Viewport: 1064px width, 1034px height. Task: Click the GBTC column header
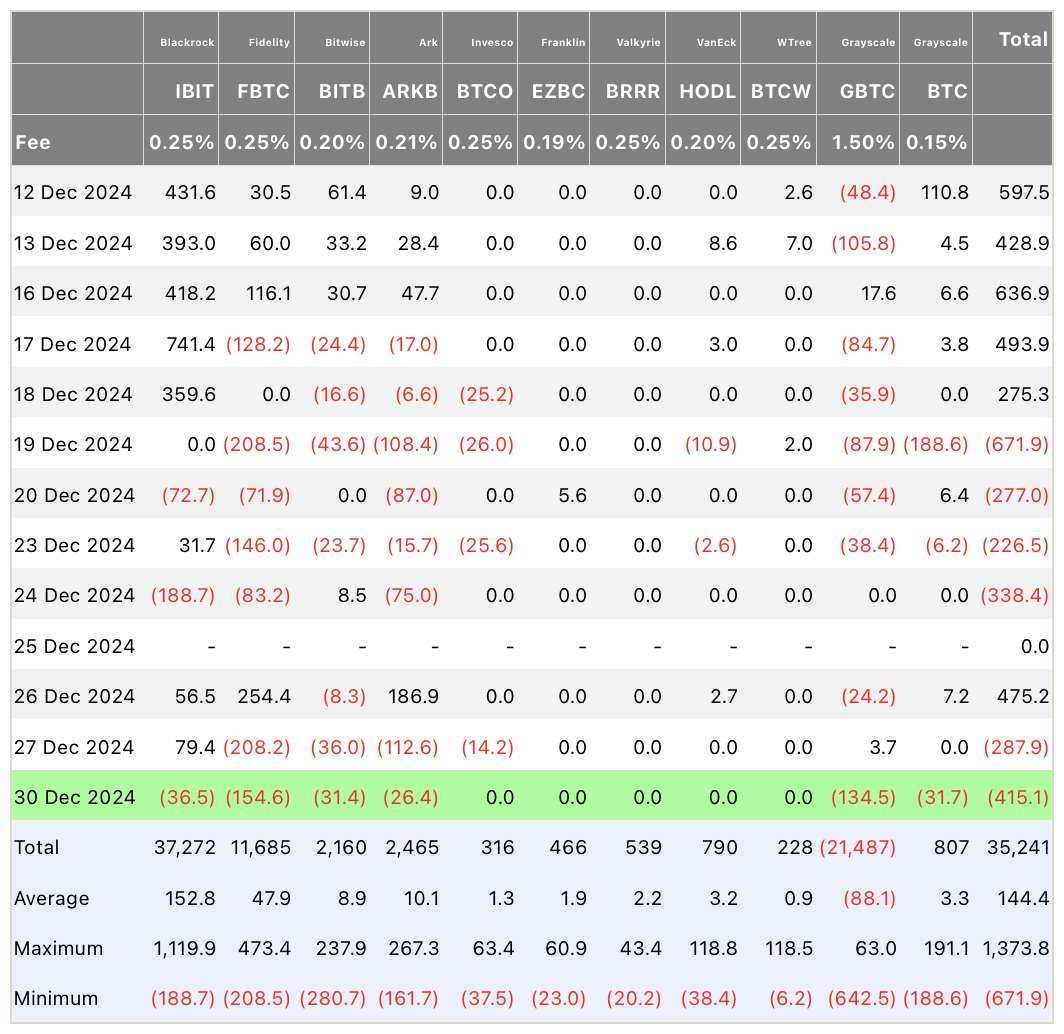point(867,91)
